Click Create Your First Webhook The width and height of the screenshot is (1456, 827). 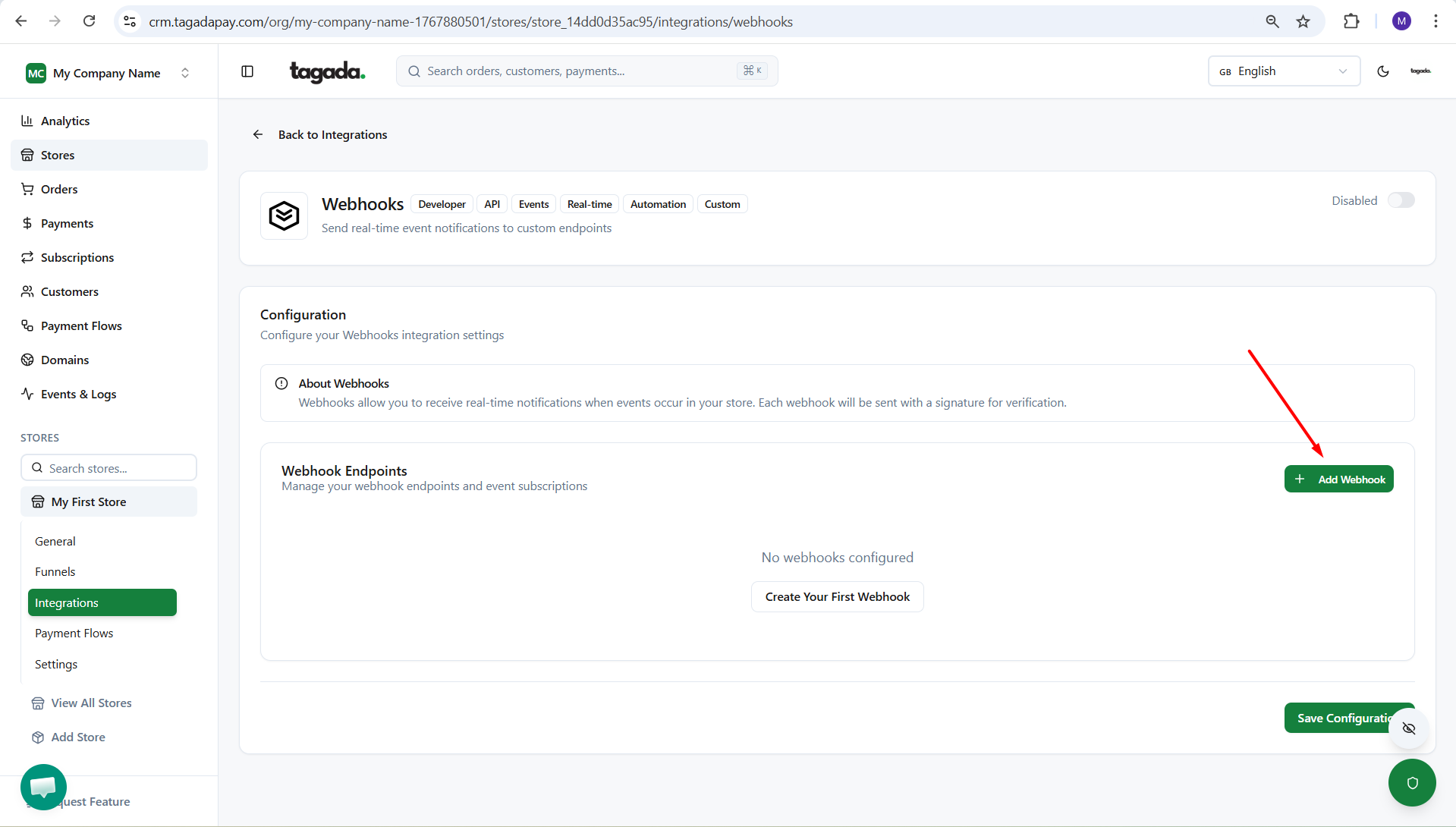pos(837,596)
